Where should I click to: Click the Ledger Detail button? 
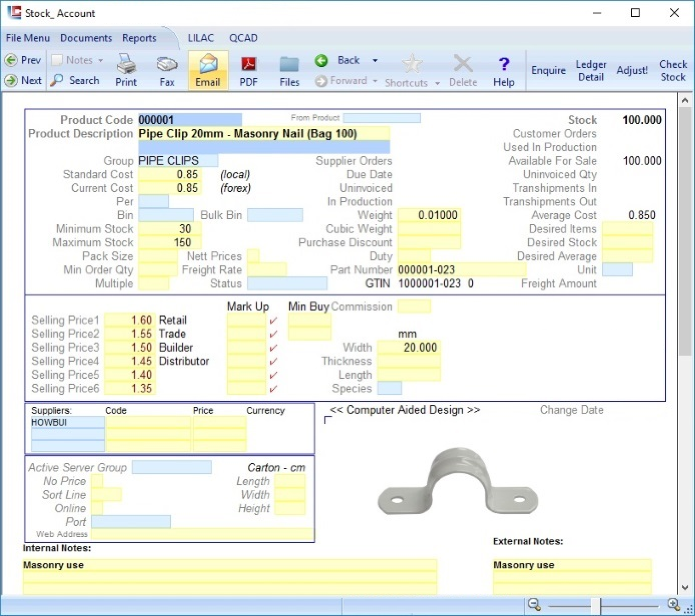pos(591,71)
